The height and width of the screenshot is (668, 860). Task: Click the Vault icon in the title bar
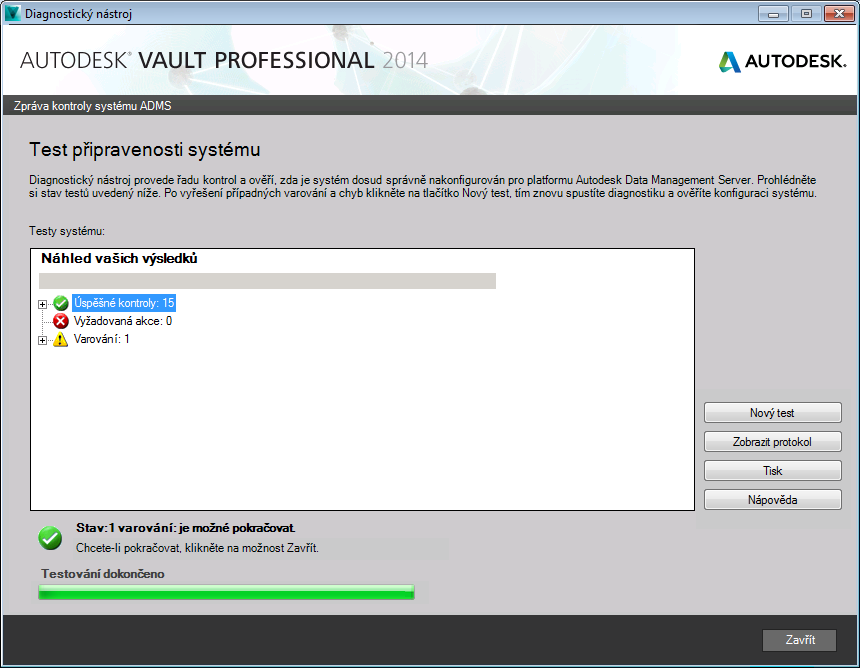coord(12,13)
